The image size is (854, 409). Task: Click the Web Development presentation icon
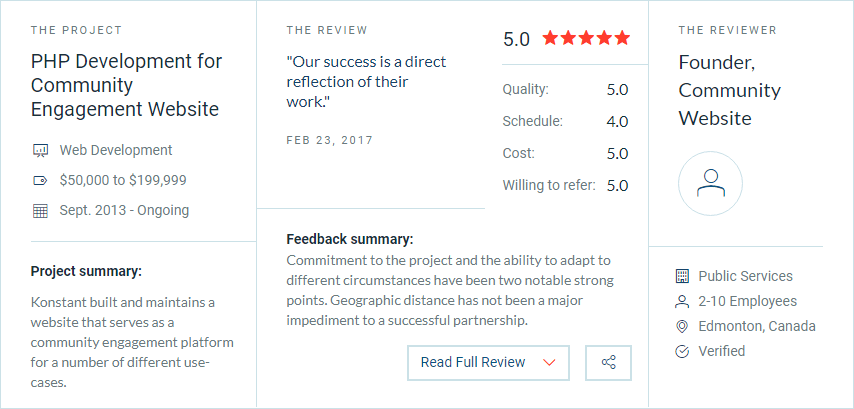[41, 150]
